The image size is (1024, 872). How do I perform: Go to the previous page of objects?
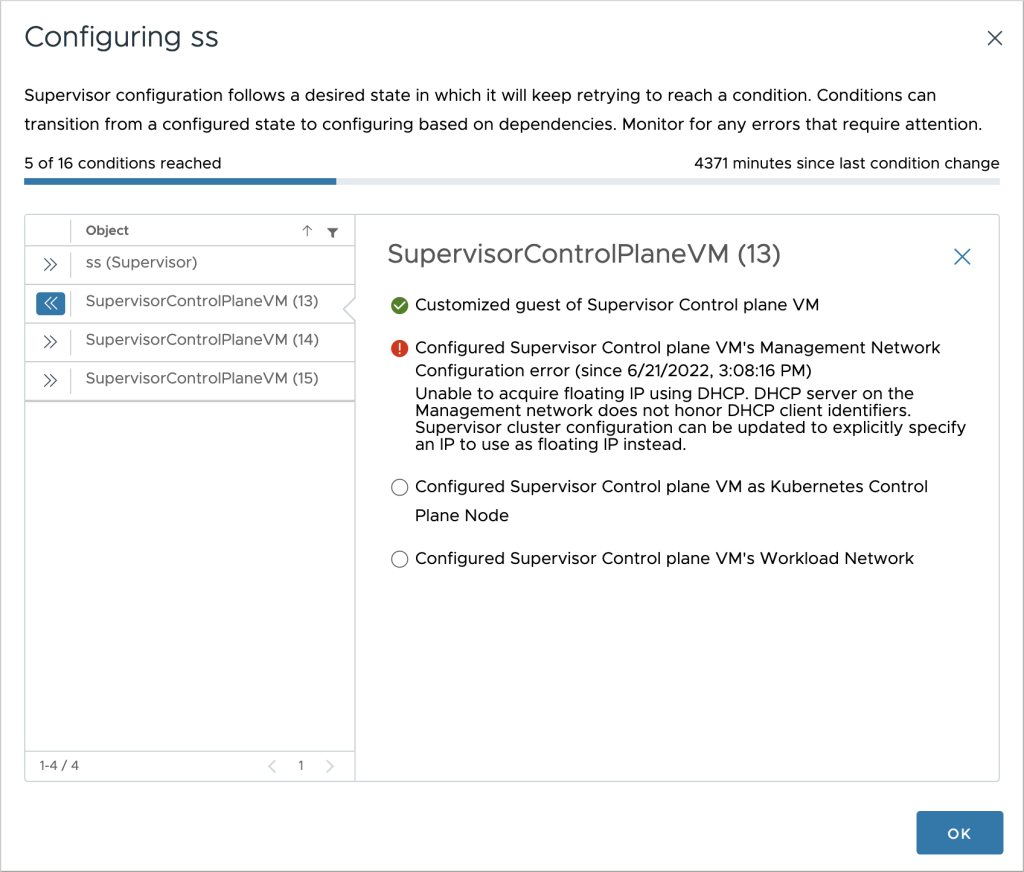(272, 766)
